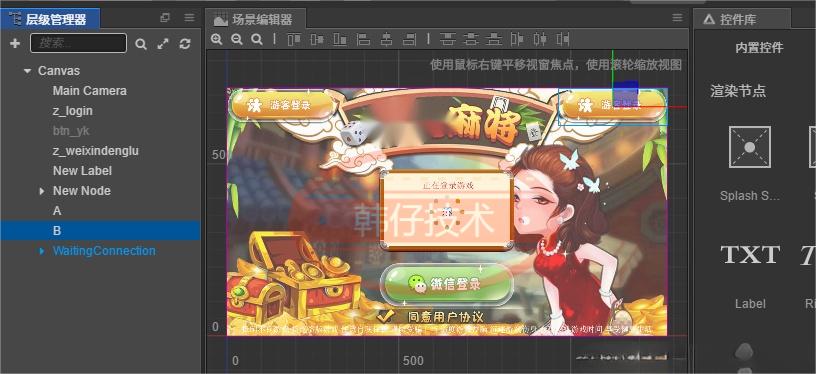The height and width of the screenshot is (374, 816).
Task: Toggle expand-all in hierarchy panel
Action: tap(163, 44)
